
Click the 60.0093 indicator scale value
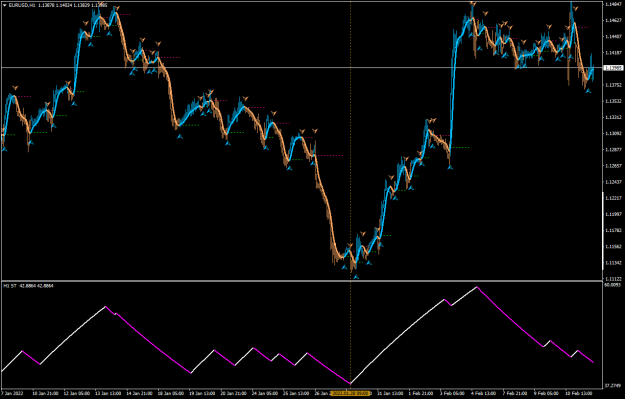(x=613, y=285)
